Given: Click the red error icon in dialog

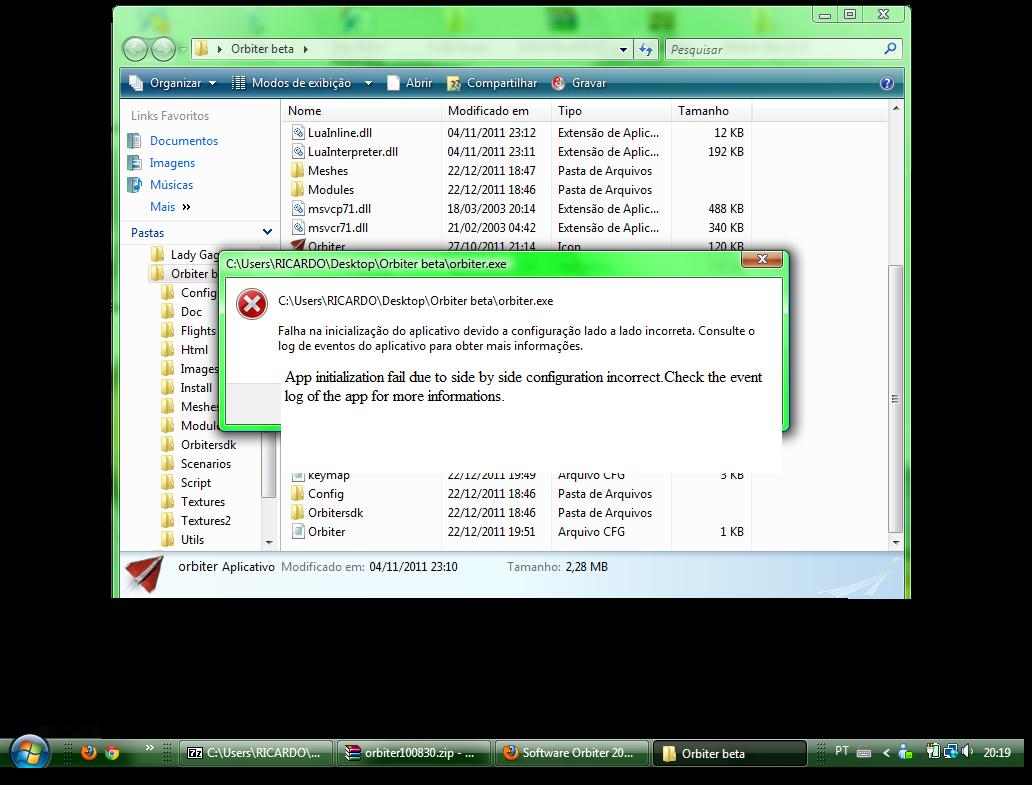Looking at the screenshot, I should coord(251,304).
